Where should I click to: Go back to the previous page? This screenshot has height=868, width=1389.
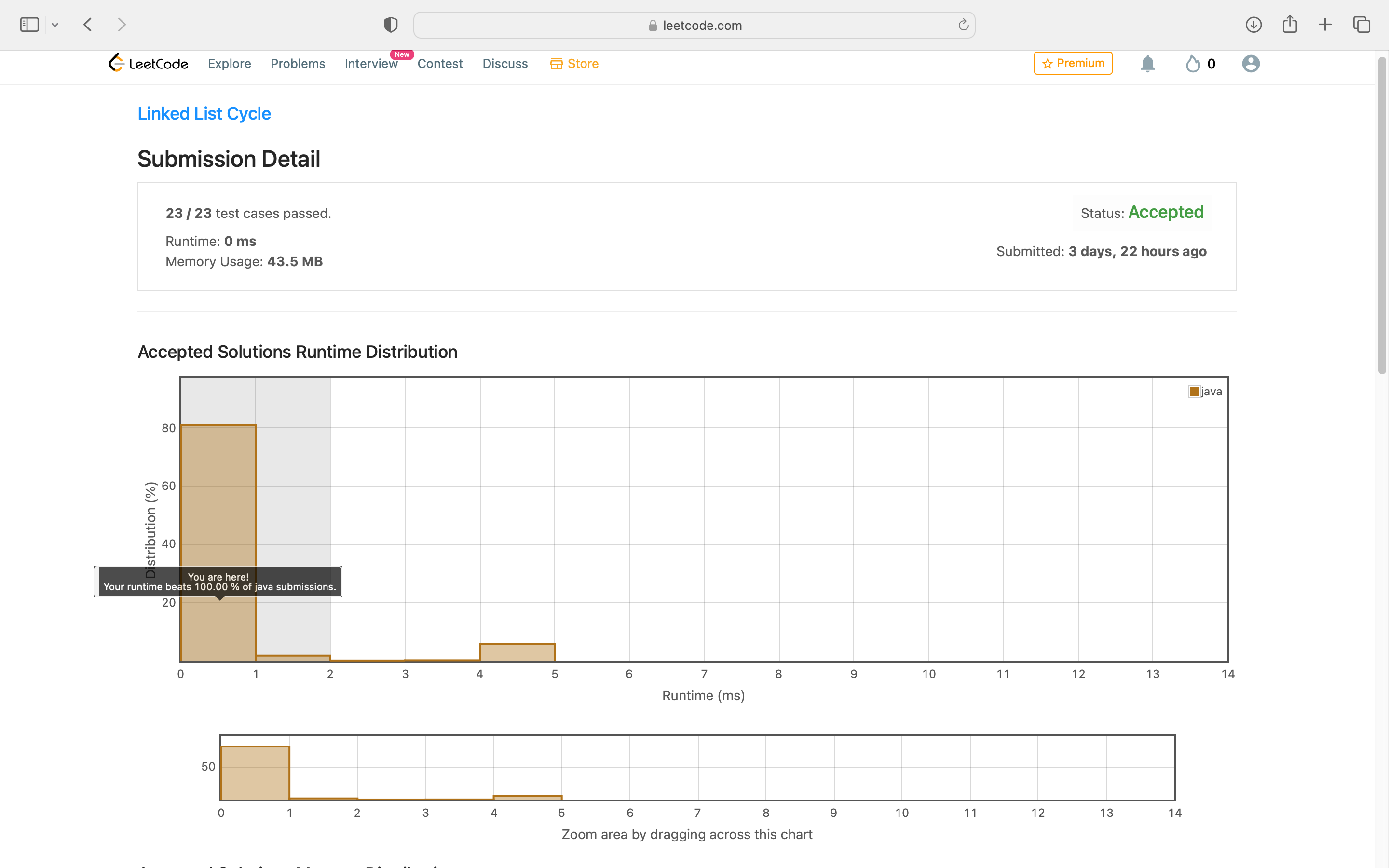tap(88, 25)
